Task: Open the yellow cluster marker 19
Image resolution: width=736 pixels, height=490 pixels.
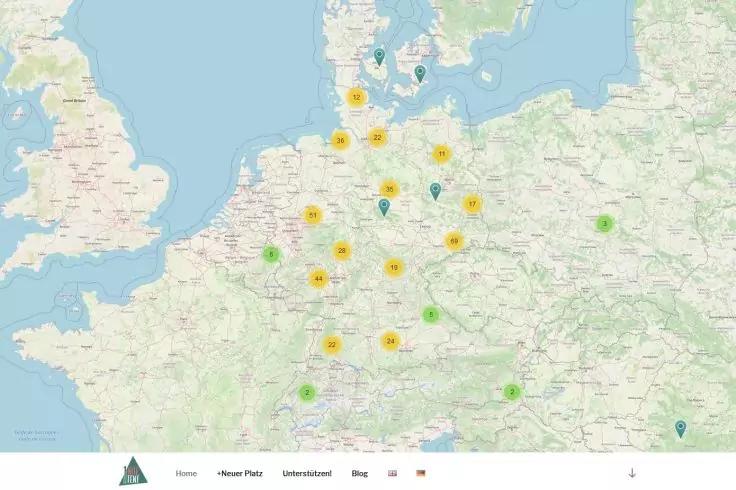Action: coord(394,268)
